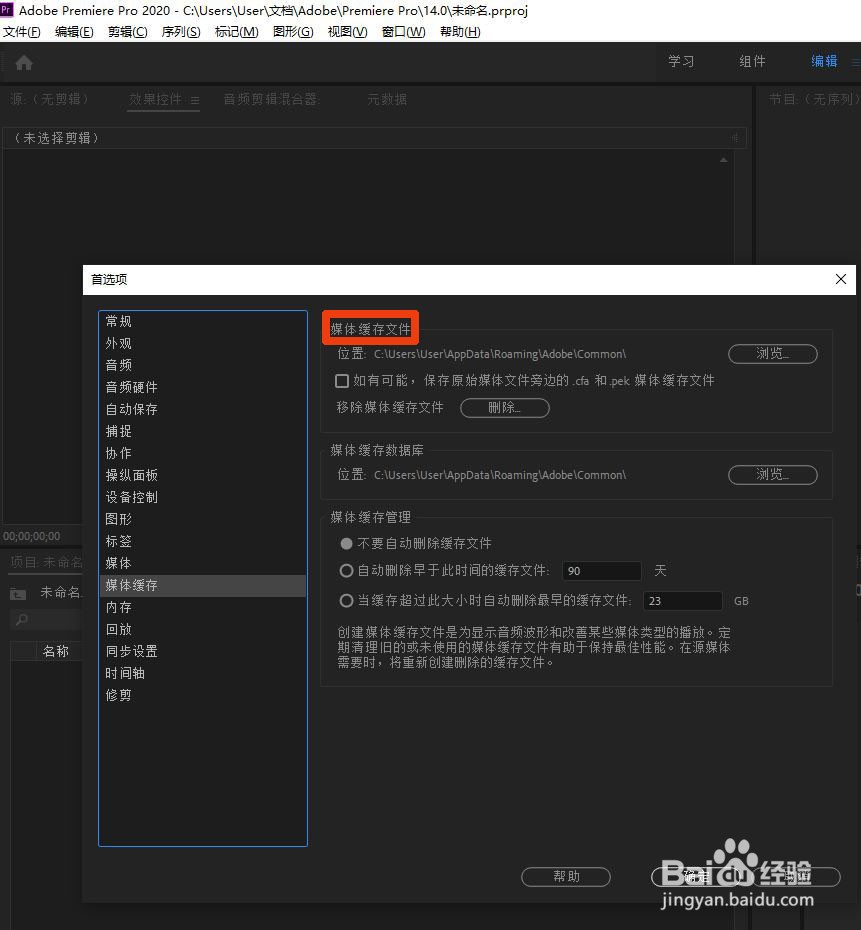Switch to the Editing (编辑) workspace tab
The height and width of the screenshot is (930, 861).
tap(824, 61)
